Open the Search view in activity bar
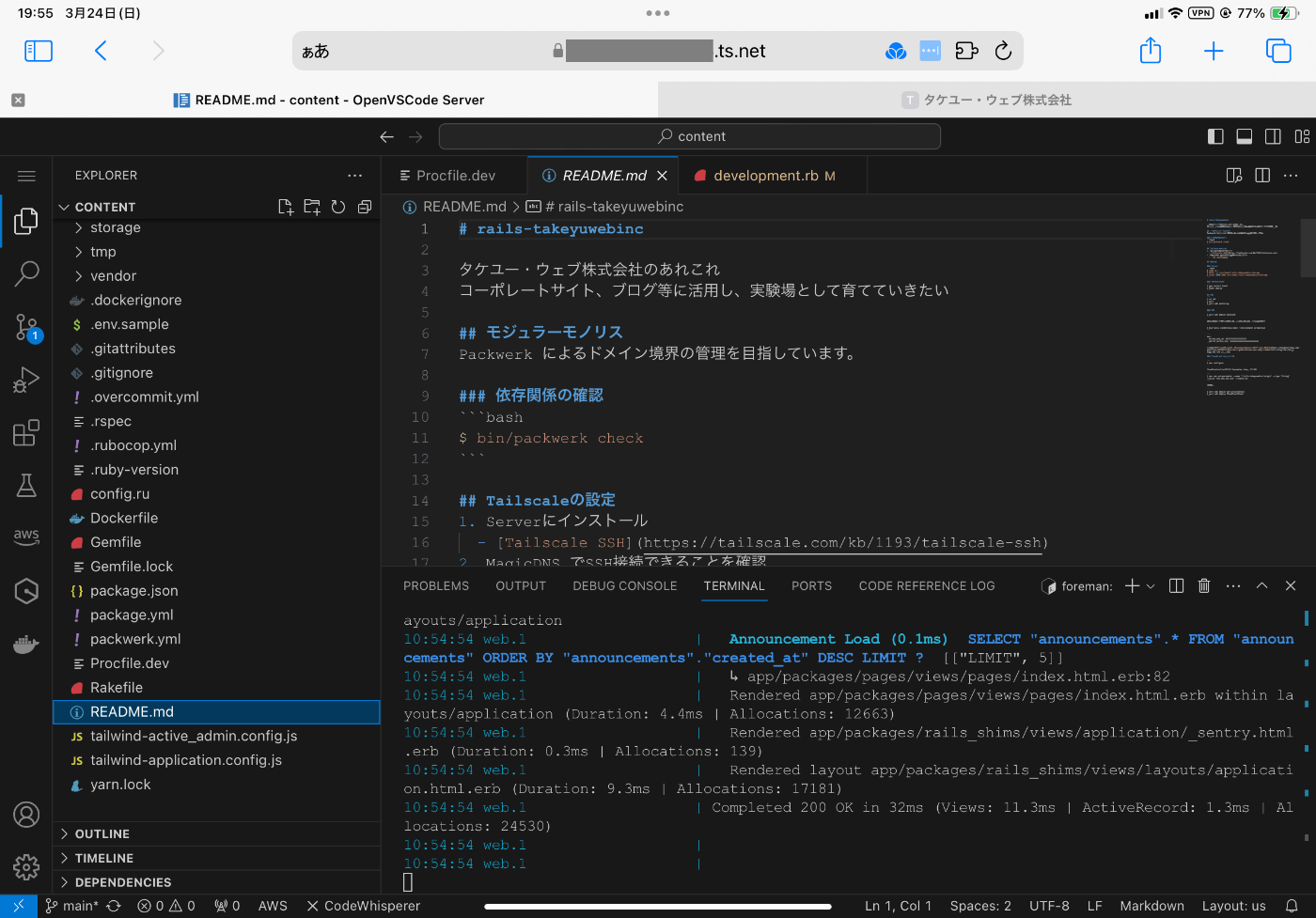The width and height of the screenshot is (1316, 918). (26, 273)
